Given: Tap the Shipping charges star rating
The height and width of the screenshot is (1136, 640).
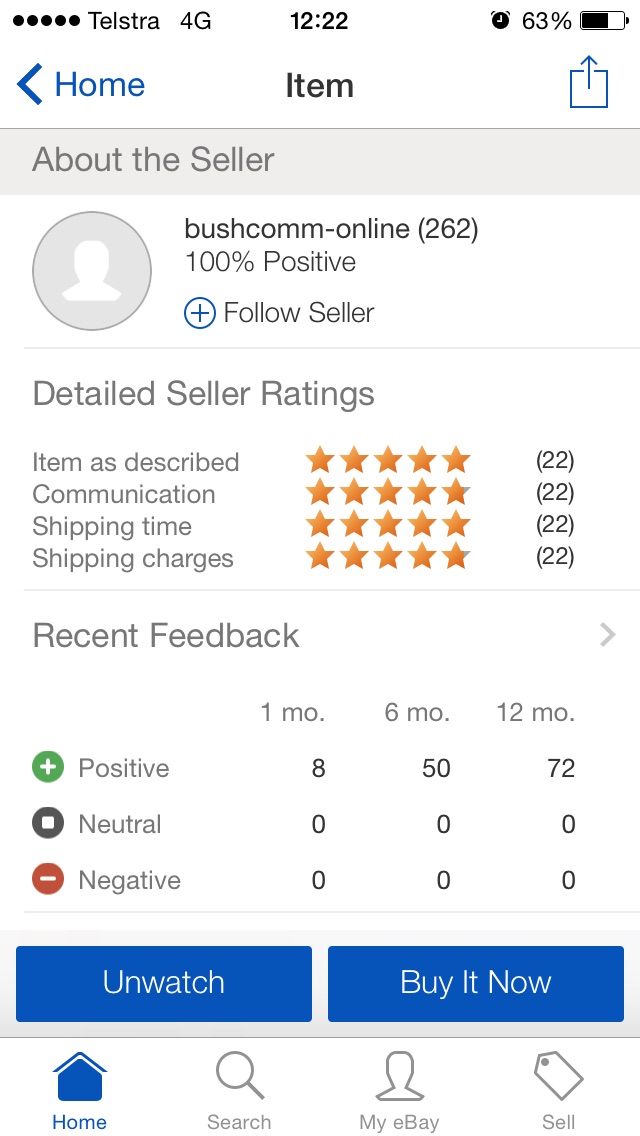Looking at the screenshot, I should point(388,557).
